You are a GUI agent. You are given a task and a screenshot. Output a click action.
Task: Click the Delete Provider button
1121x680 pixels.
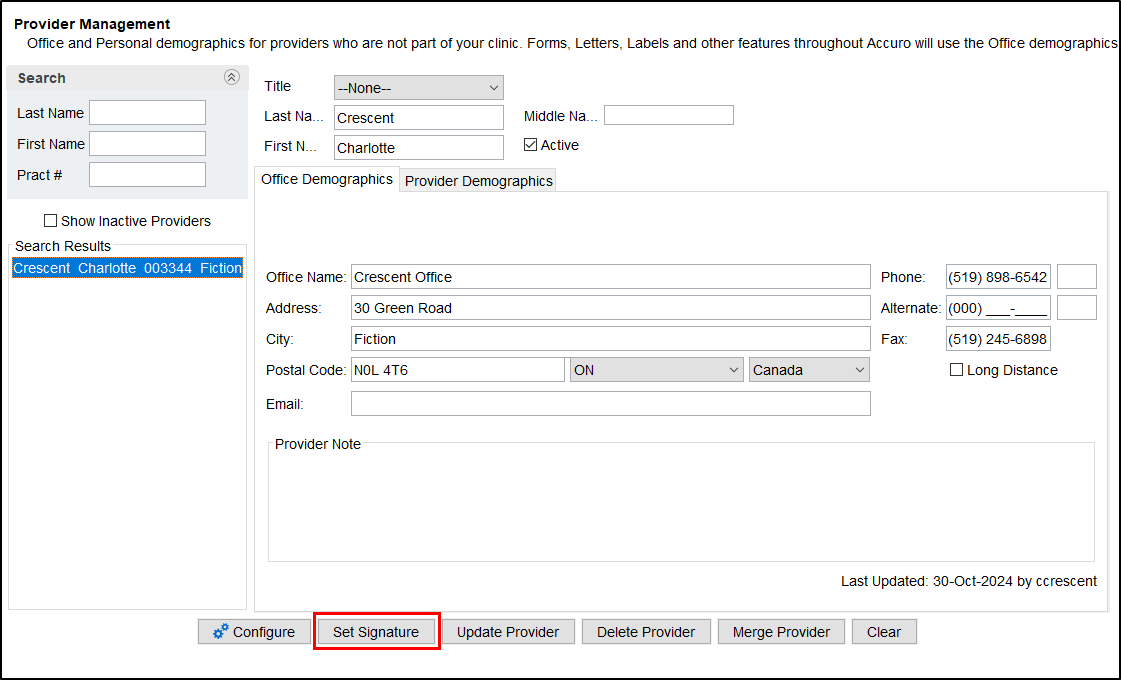point(645,631)
